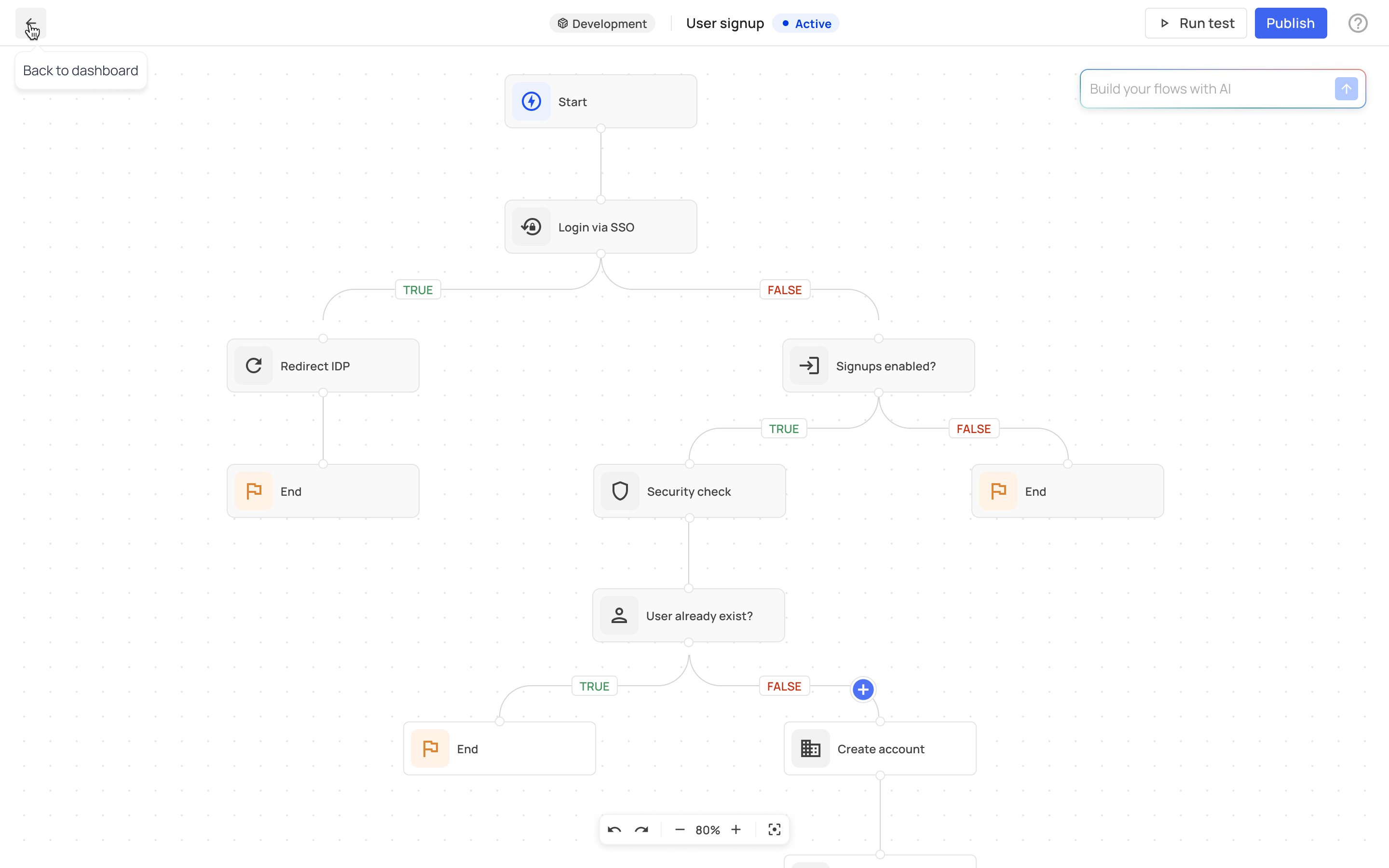
Task: Click the blue plus on the FALSE branch
Action: 863,690
